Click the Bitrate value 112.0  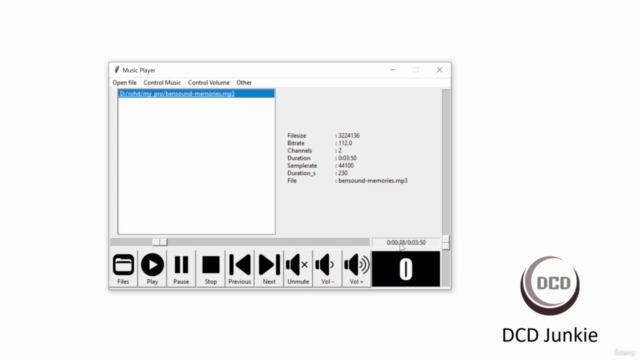[x=345, y=143]
